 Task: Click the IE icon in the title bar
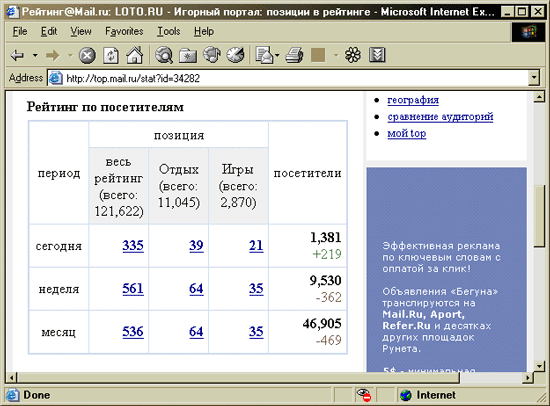tap(12, 12)
